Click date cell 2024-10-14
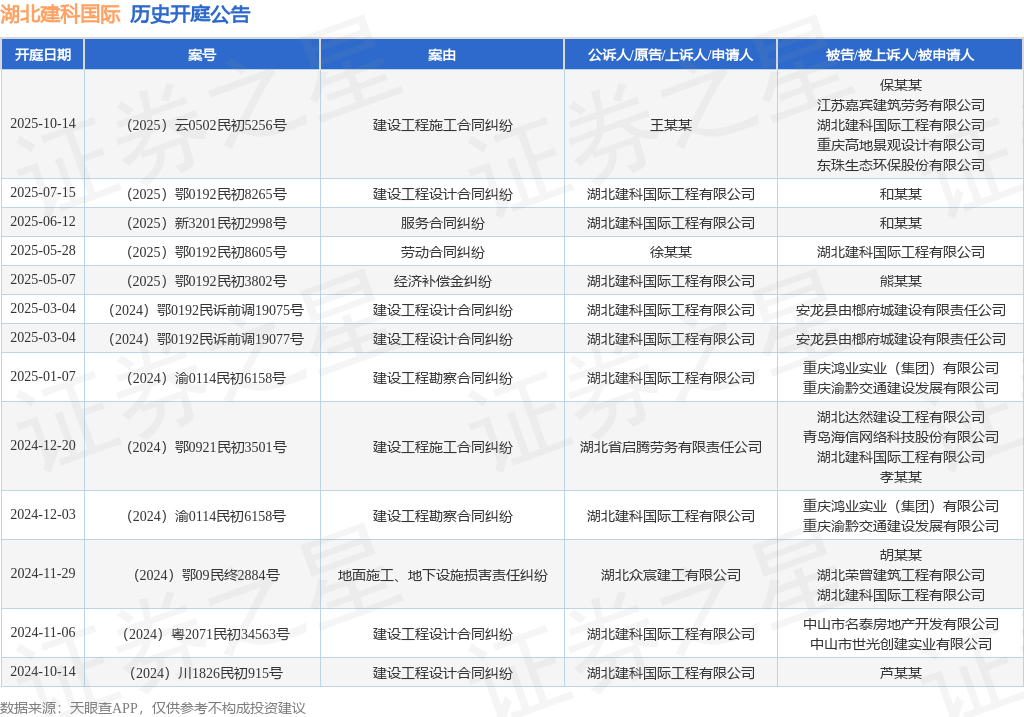This screenshot has width=1024, height=717. click(x=42, y=671)
